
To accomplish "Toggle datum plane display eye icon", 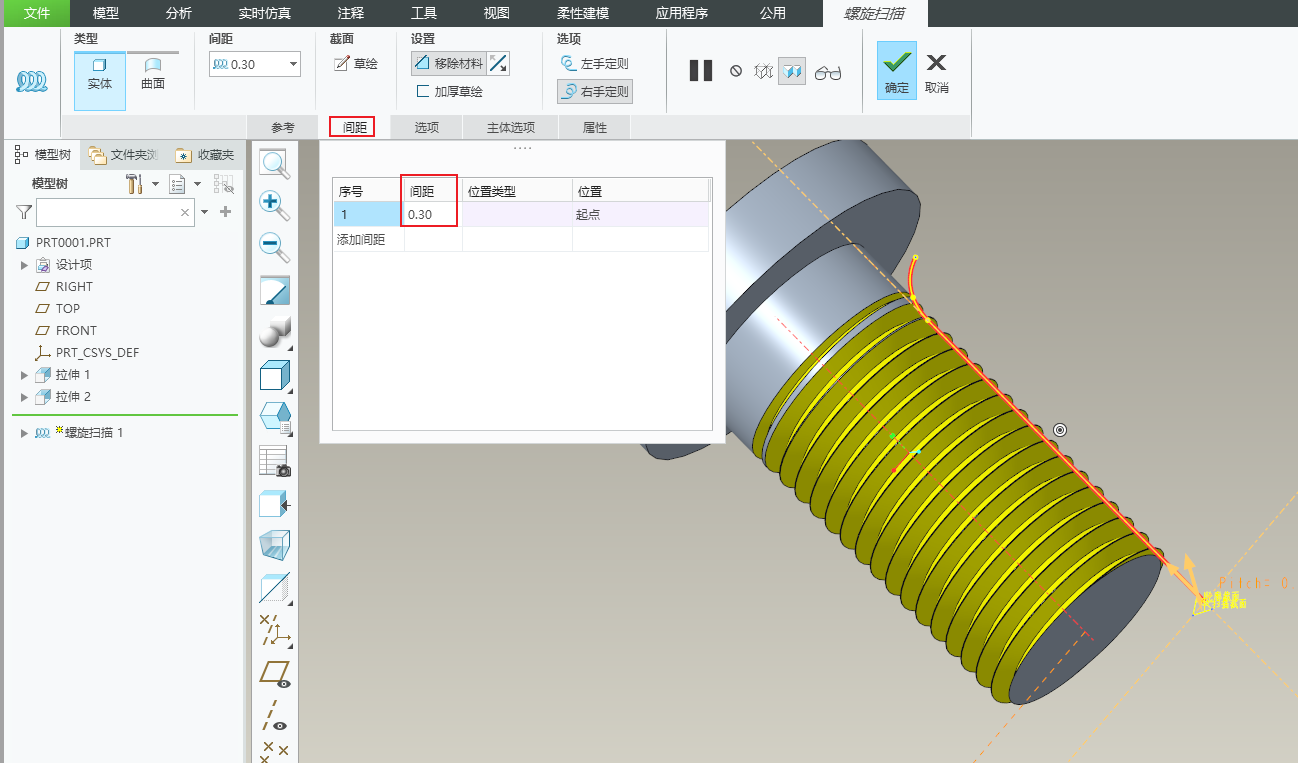I will point(274,673).
